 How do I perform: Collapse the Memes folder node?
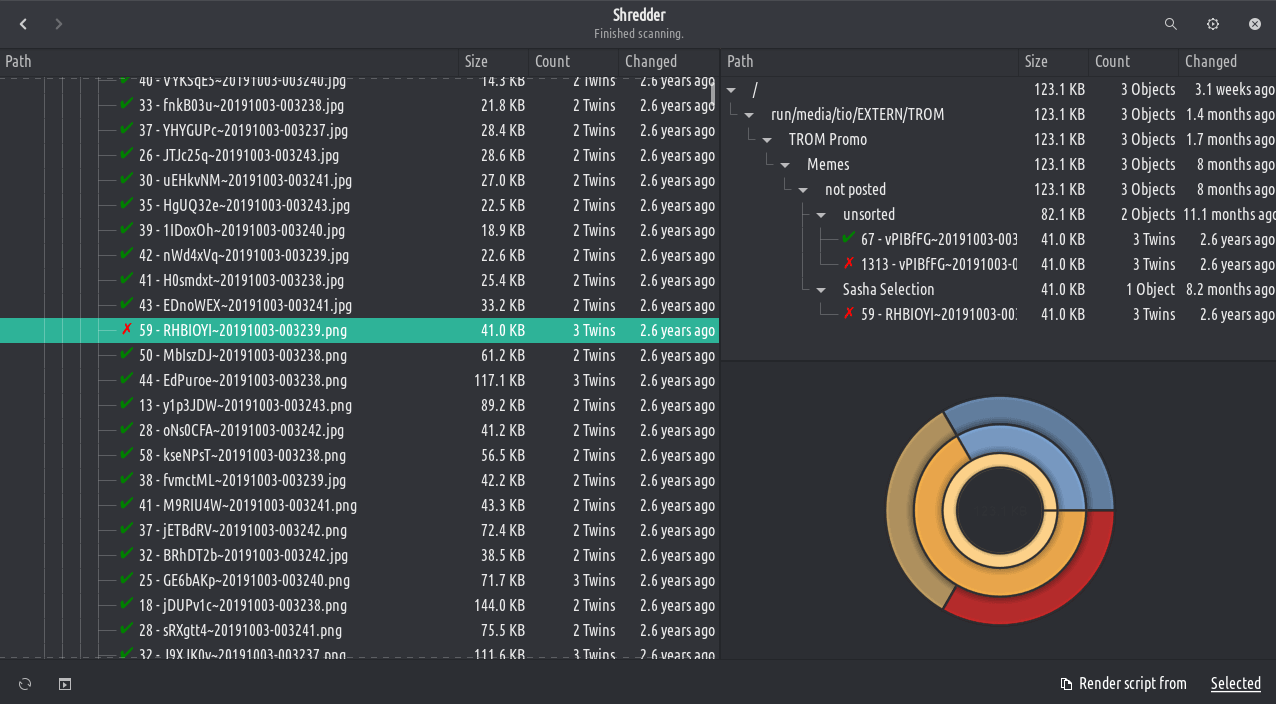785,165
